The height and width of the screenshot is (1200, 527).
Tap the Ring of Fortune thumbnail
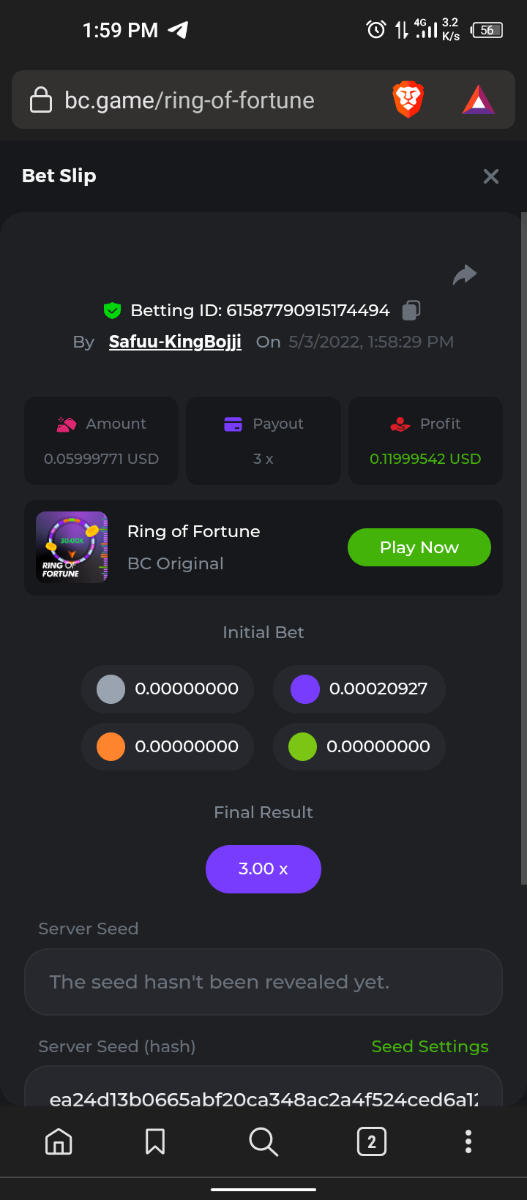72,547
